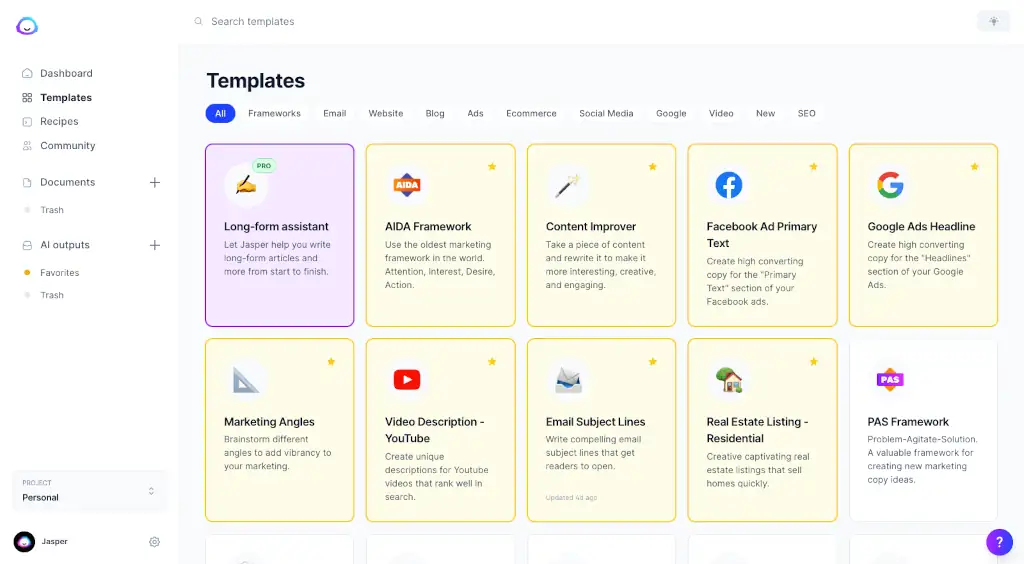1024x564 pixels.
Task: Toggle the Marketing Angles favorite star
Action: point(331,362)
